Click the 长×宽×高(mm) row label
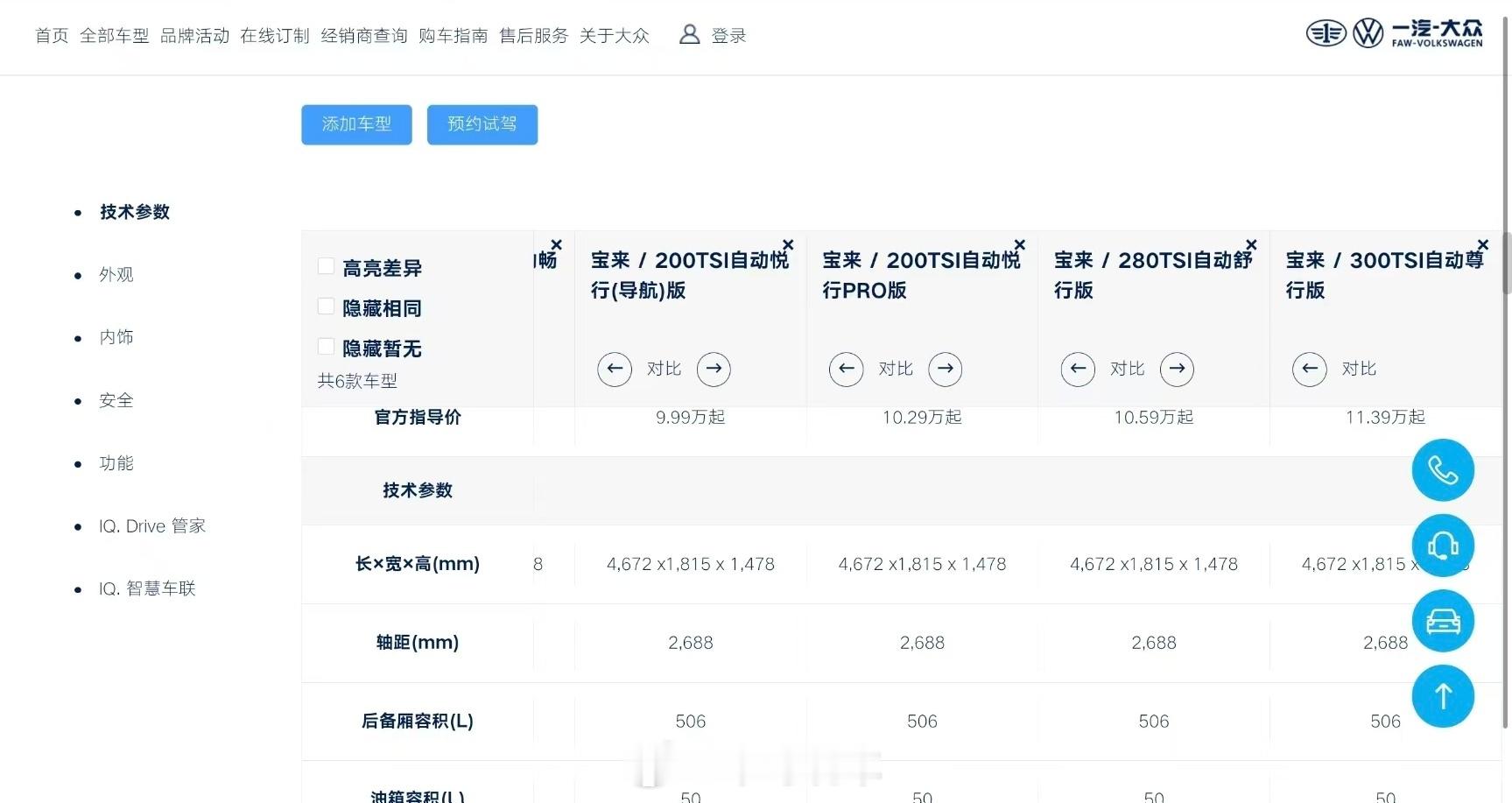This screenshot has width=1512, height=803. pos(418,564)
